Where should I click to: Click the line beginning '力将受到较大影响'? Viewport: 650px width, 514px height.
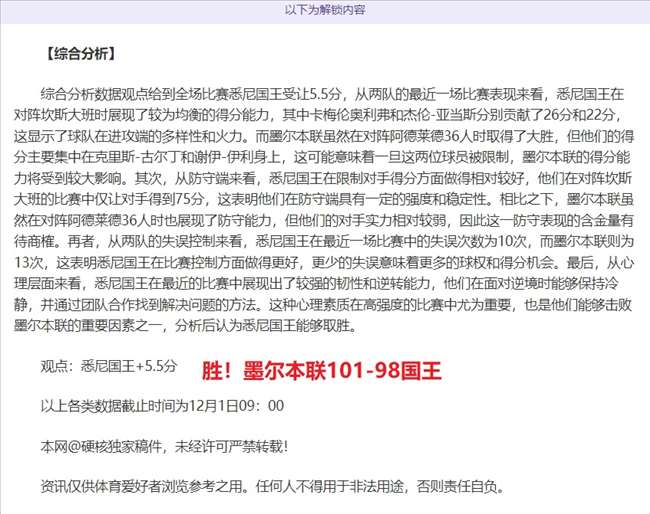pos(323,178)
